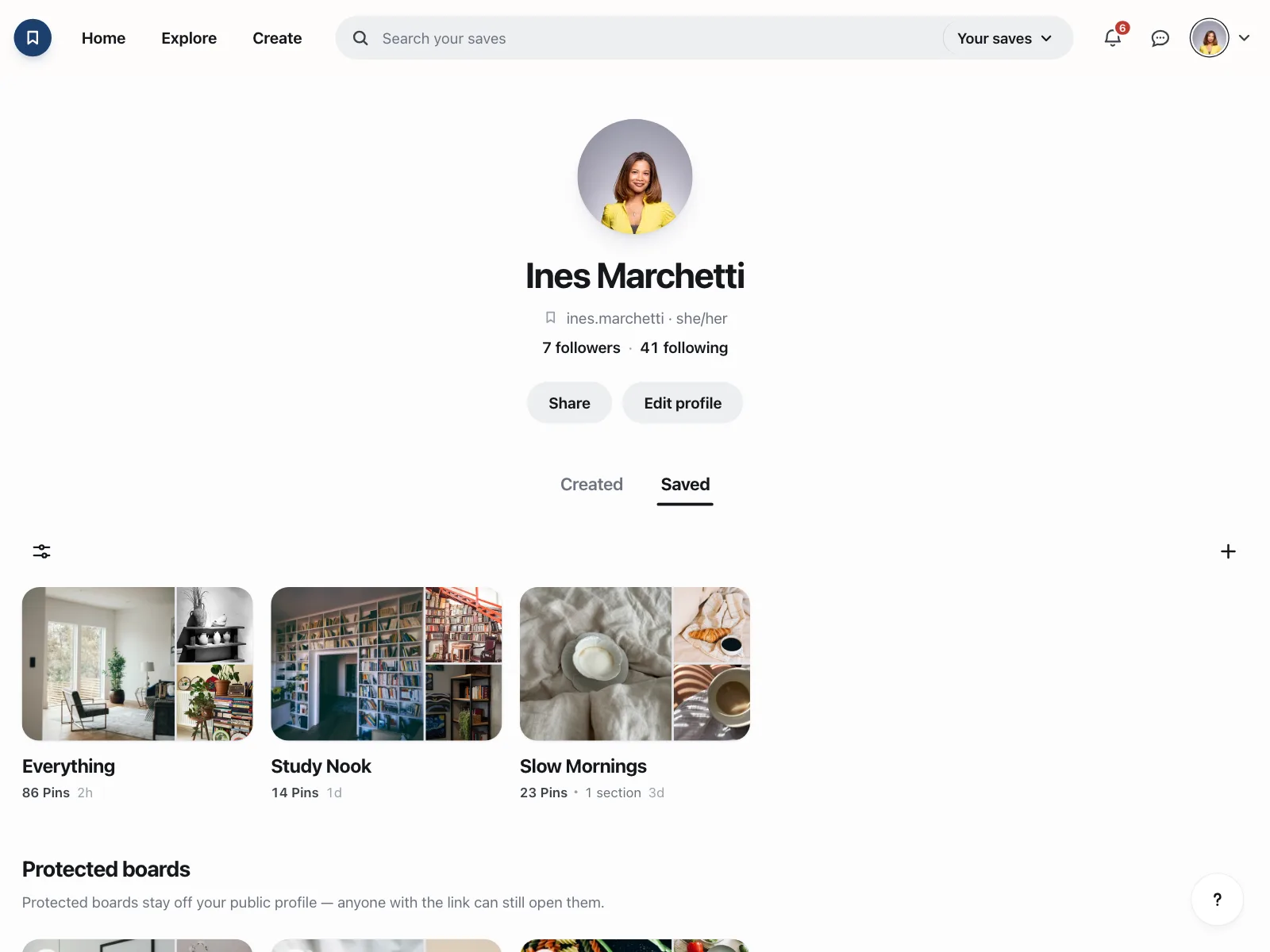Open the board filter sliders icon
This screenshot has height=952, width=1270.
click(42, 551)
